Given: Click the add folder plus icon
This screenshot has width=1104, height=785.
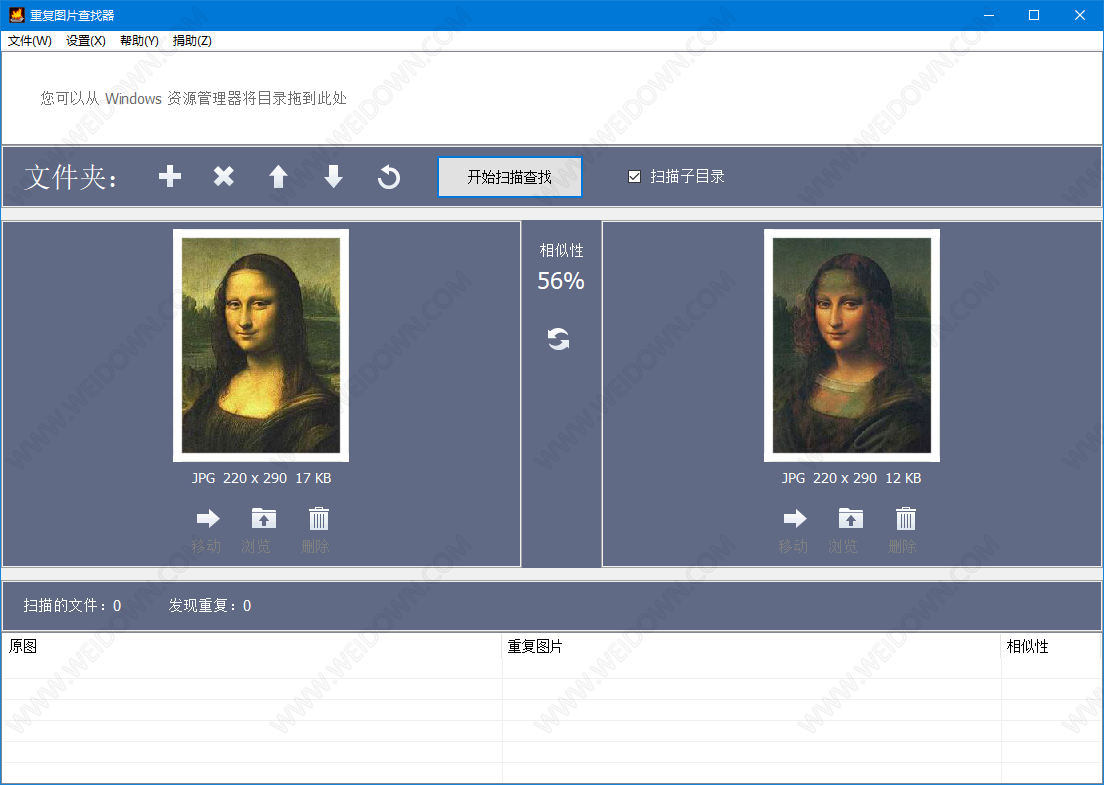Looking at the screenshot, I should pyautogui.click(x=170, y=176).
